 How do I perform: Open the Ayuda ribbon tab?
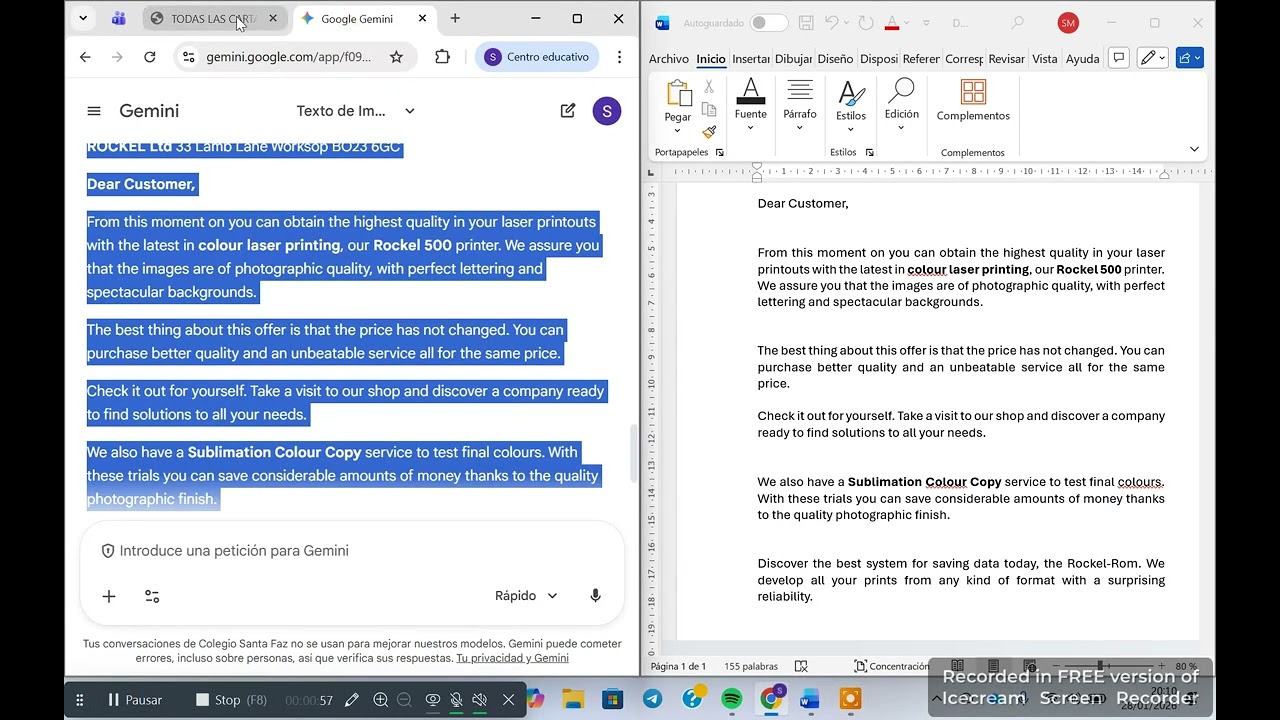pyautogui.click(x=1082, y=59)
